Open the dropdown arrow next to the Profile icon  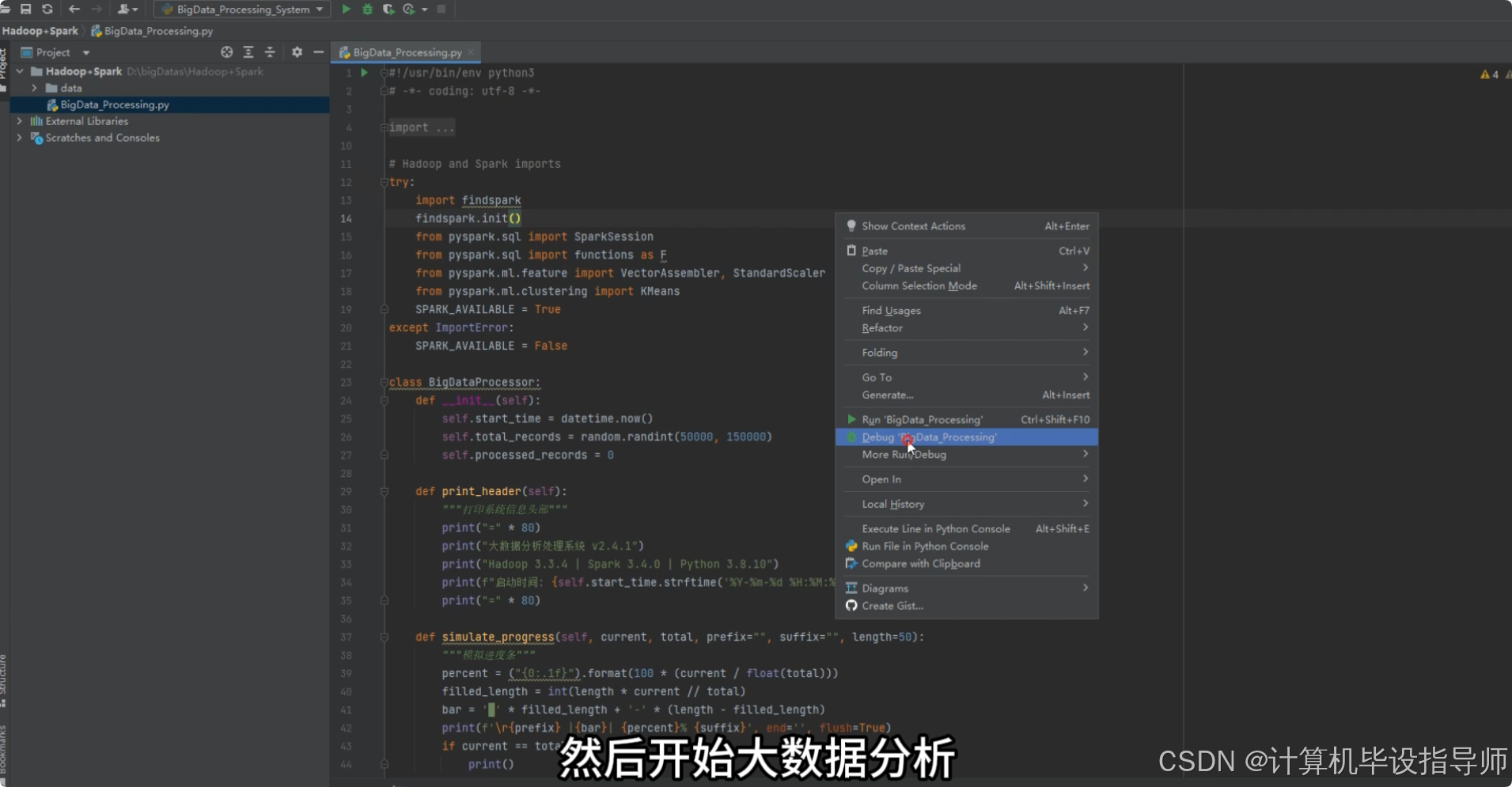425,9
